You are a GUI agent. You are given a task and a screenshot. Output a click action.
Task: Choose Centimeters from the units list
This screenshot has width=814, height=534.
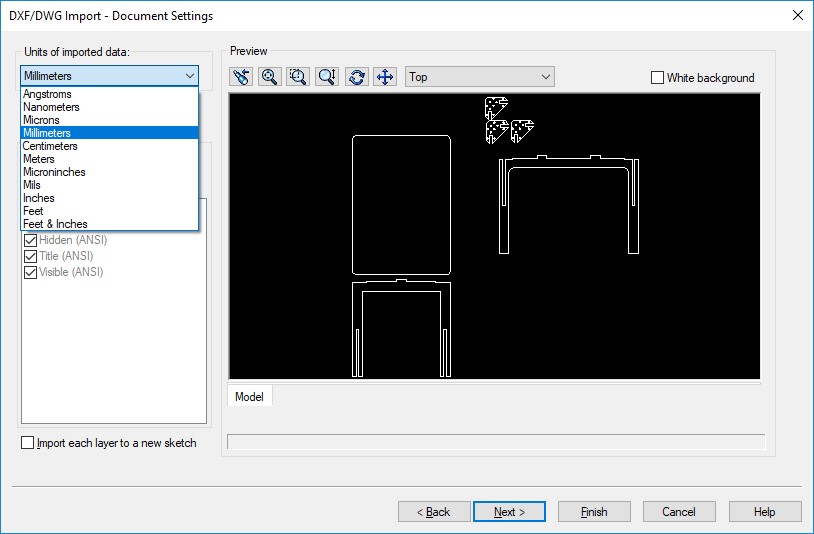coord(110,146)
